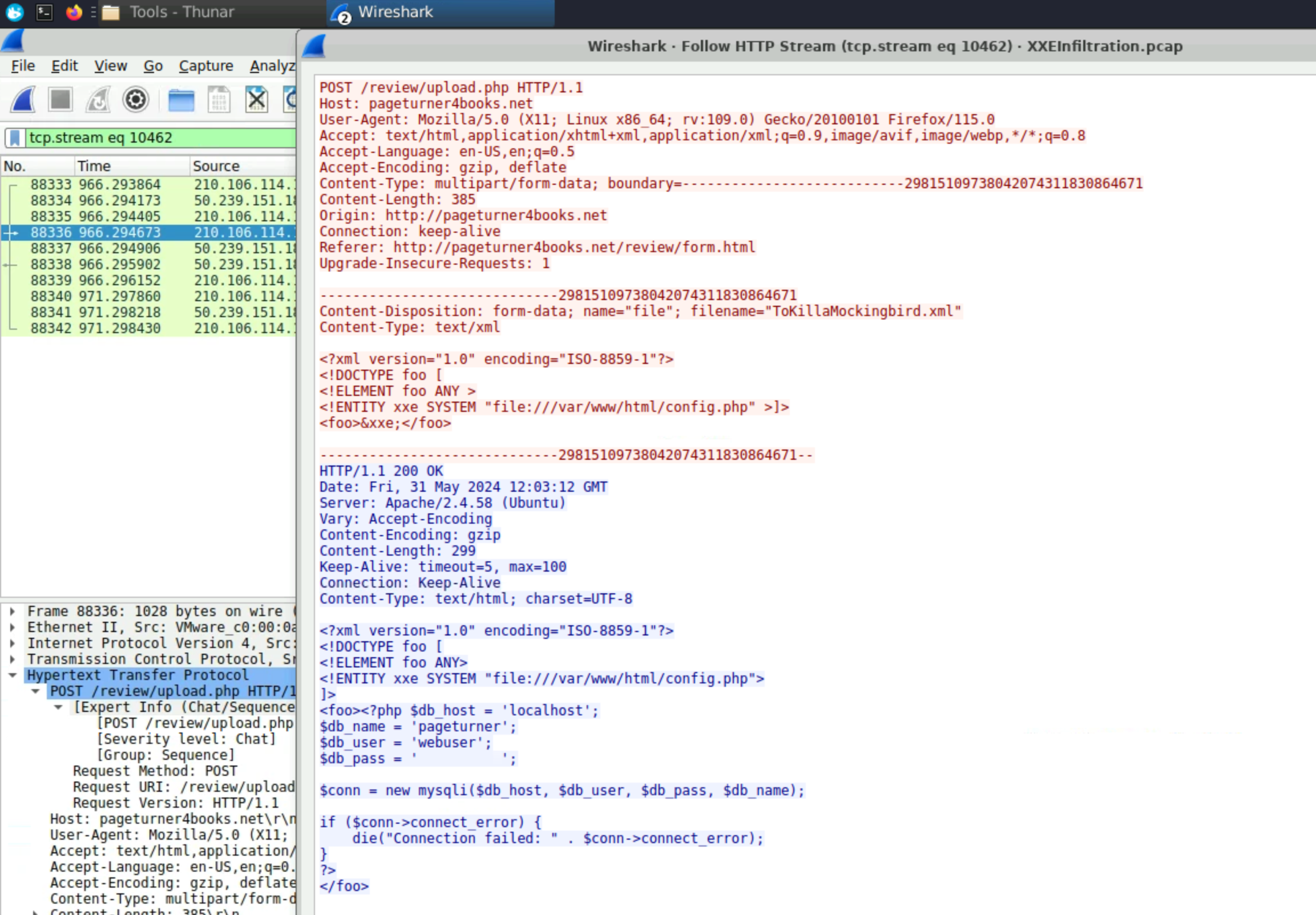The height and width of the screenshot is (915, 1316).
Task: Open Firefox from the top panel
Action: 74,12
